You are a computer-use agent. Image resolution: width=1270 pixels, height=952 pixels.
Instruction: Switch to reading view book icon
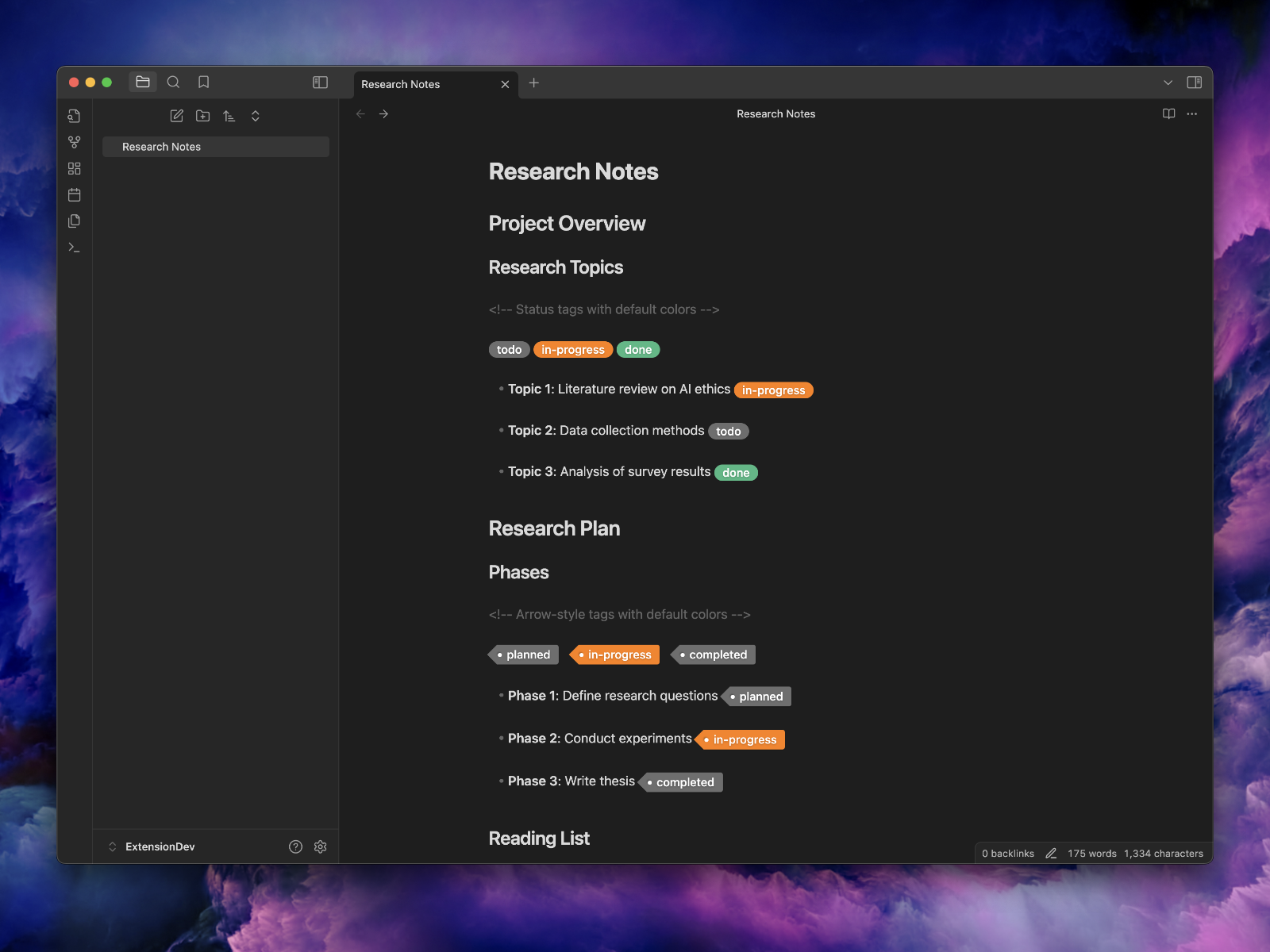click(x=1168, y=114)
